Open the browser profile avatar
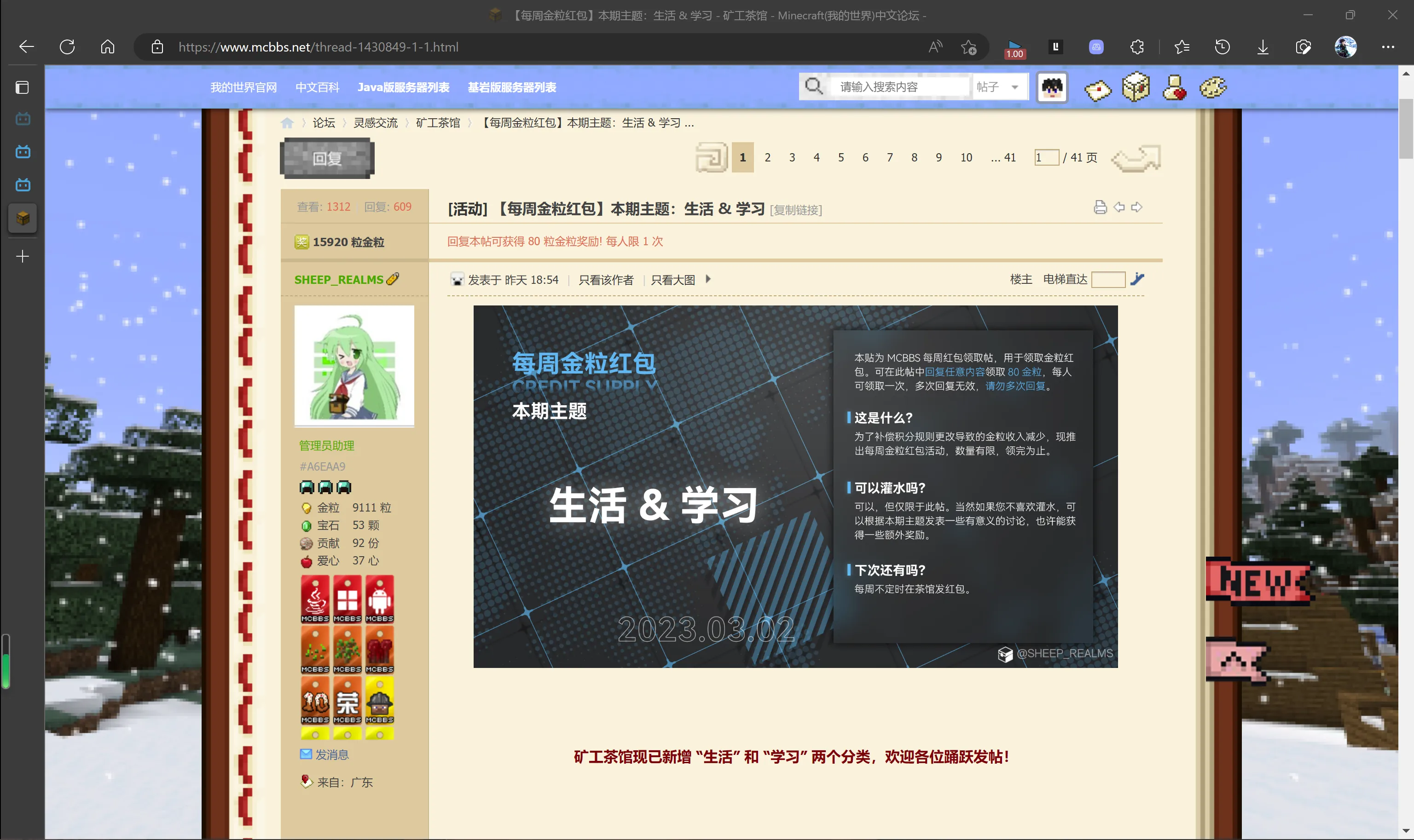1414x840 pixels. 1345,47
